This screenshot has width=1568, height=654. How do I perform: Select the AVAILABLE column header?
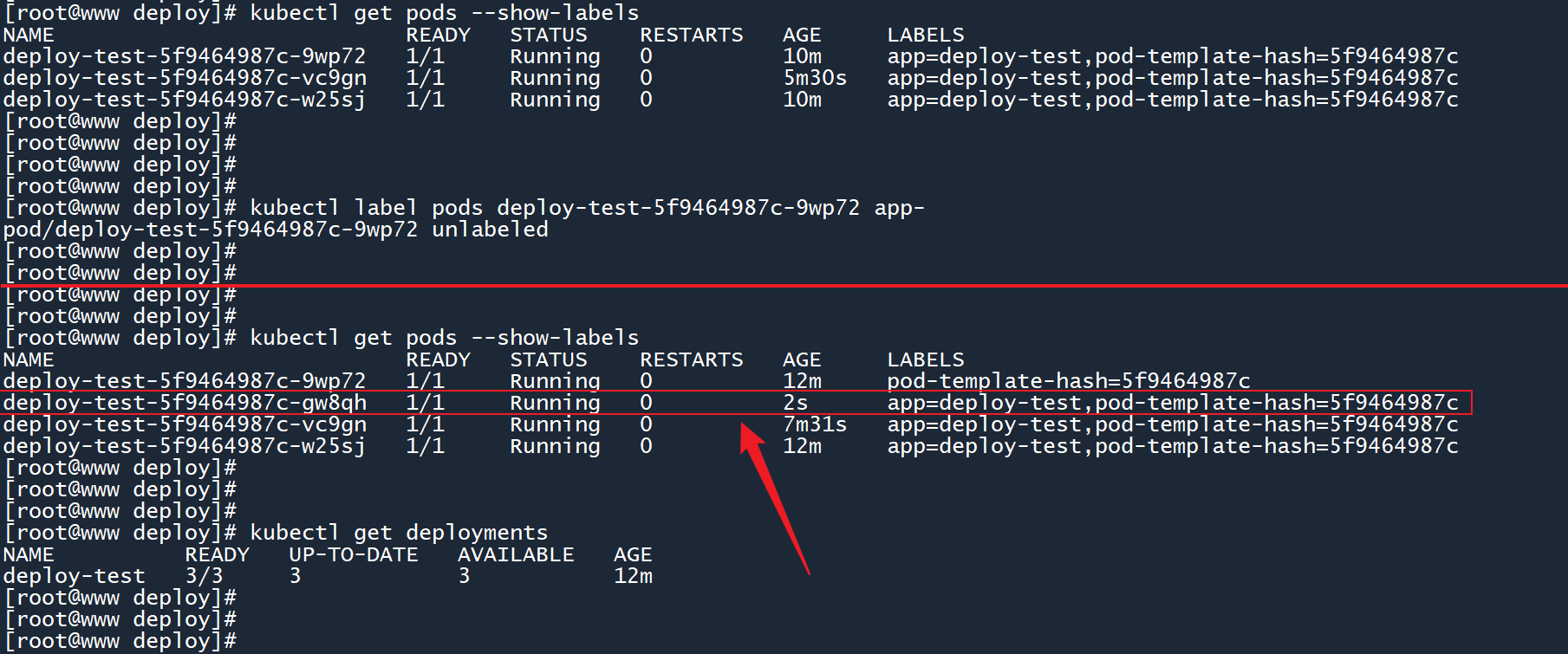(x=516, y=554)
